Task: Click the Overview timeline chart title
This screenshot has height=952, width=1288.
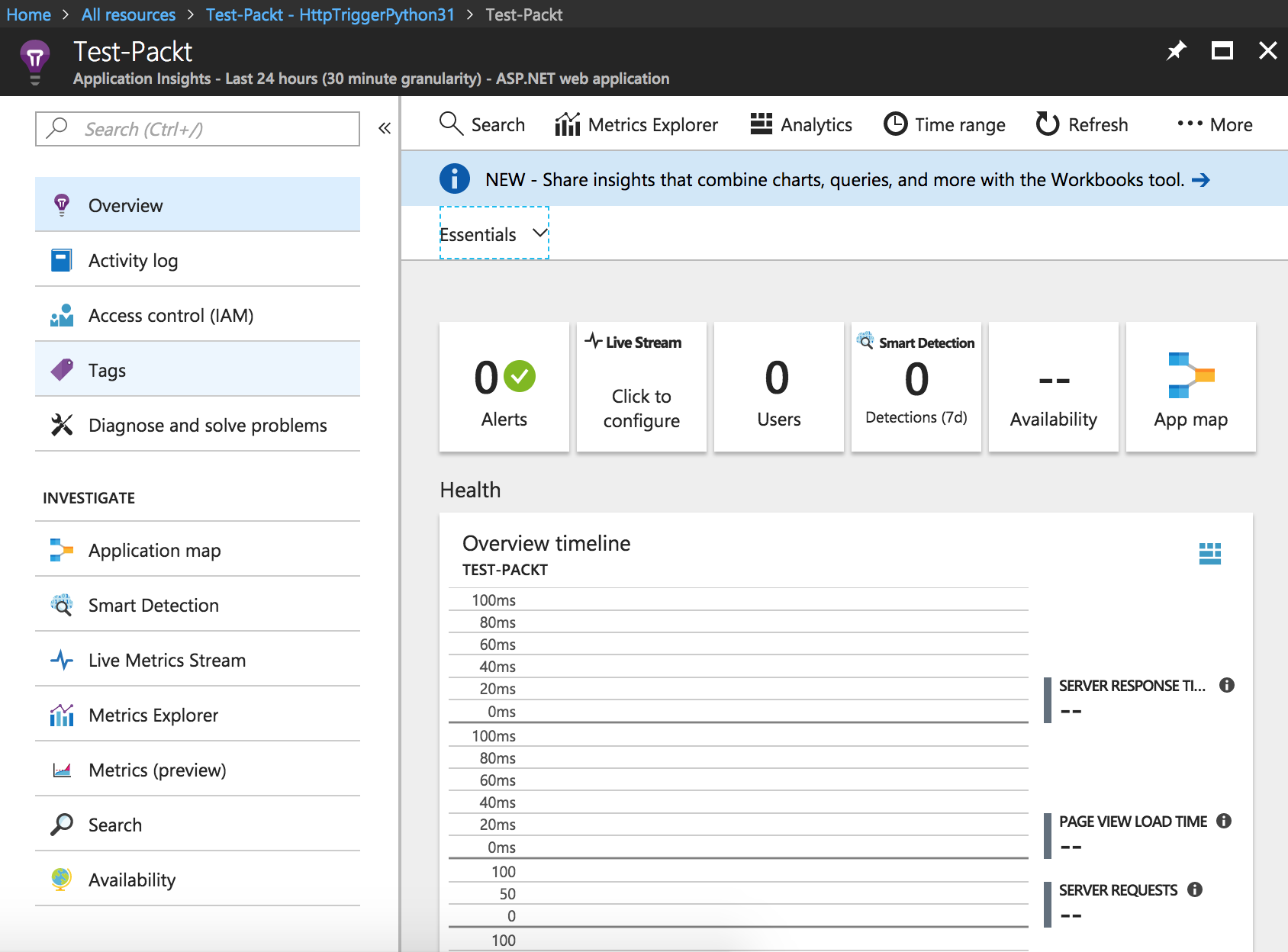Action: click(x=546, y=543)
